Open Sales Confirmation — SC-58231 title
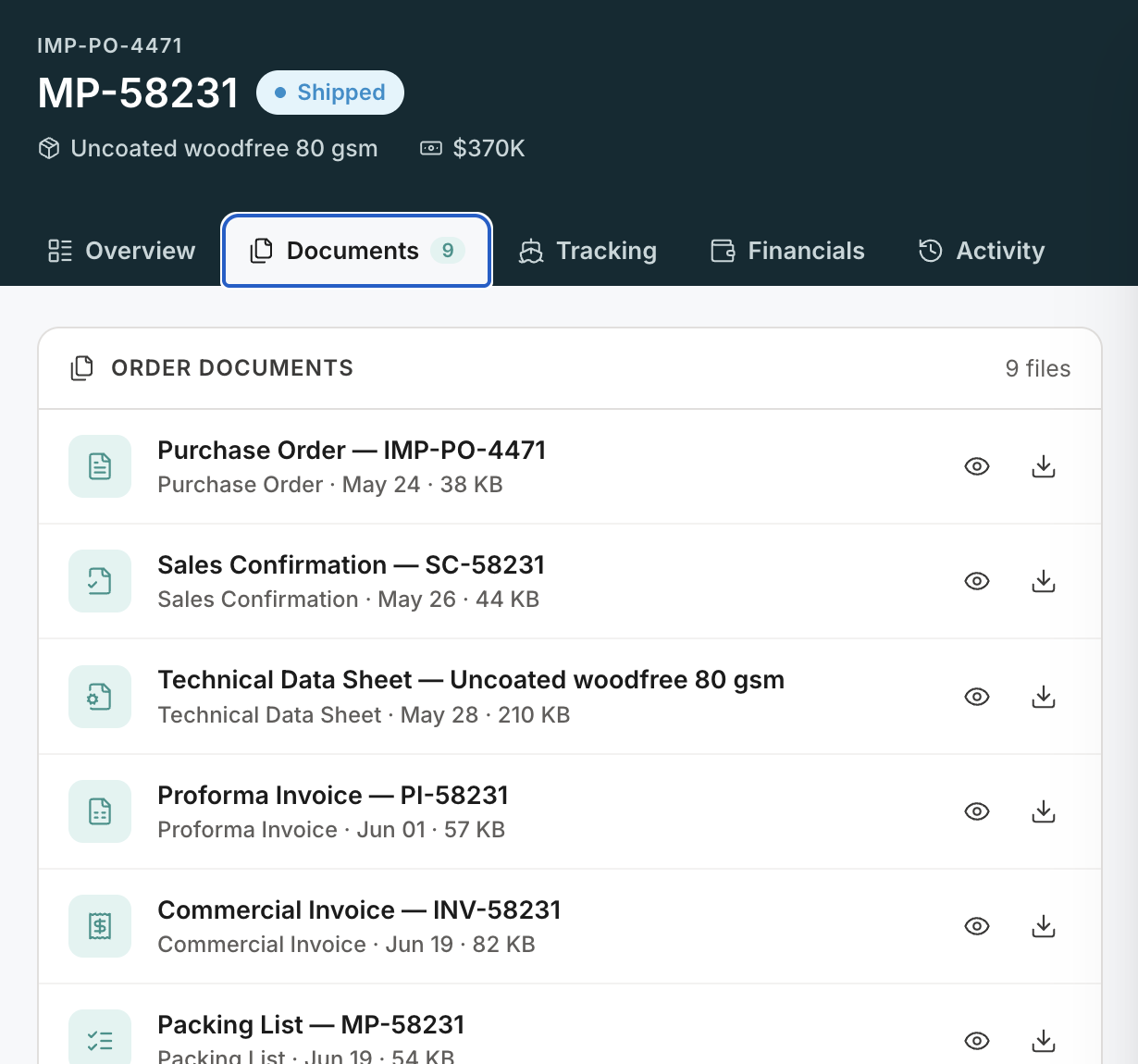Viewport: 1138px width, 1064px height. pyautogui.click(x=351, y=564)
